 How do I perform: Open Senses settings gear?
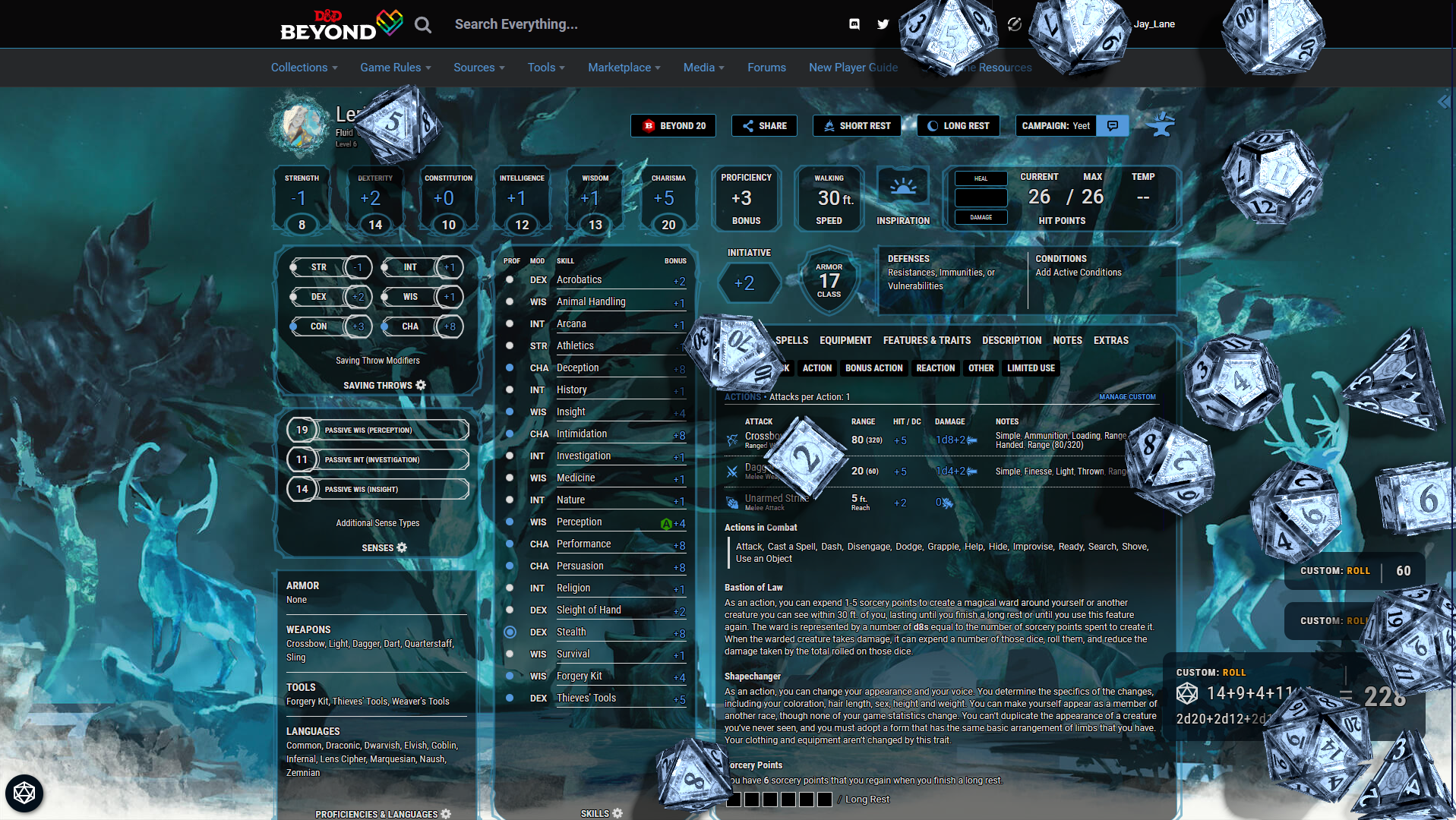(402, 547)
